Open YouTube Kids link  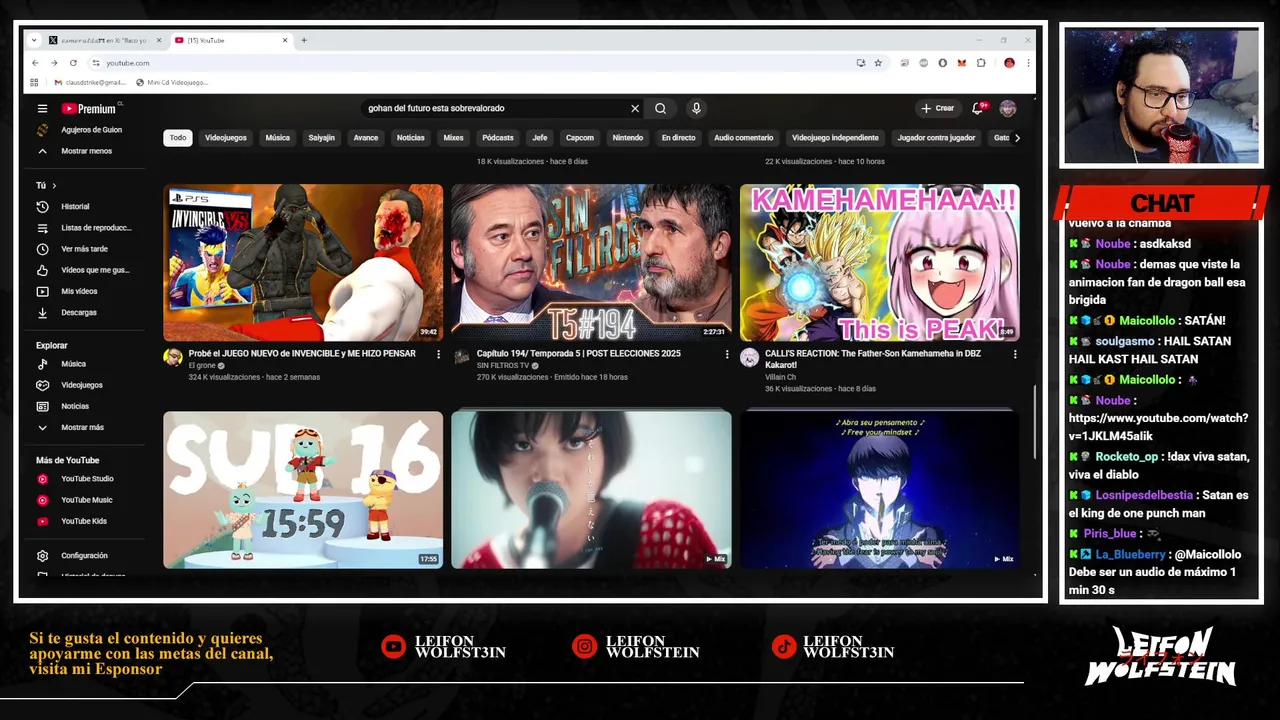point(85,521)
